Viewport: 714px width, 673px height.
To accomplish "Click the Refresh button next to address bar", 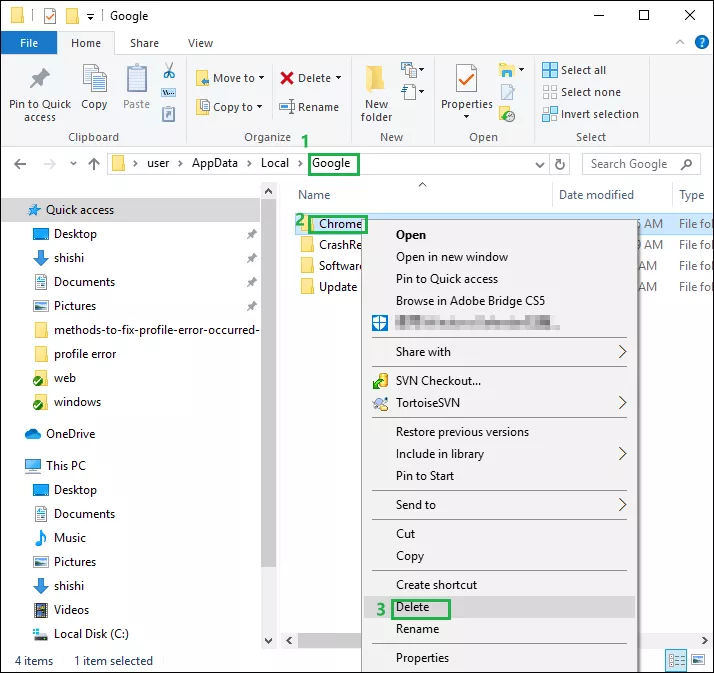I will [560, 164].
